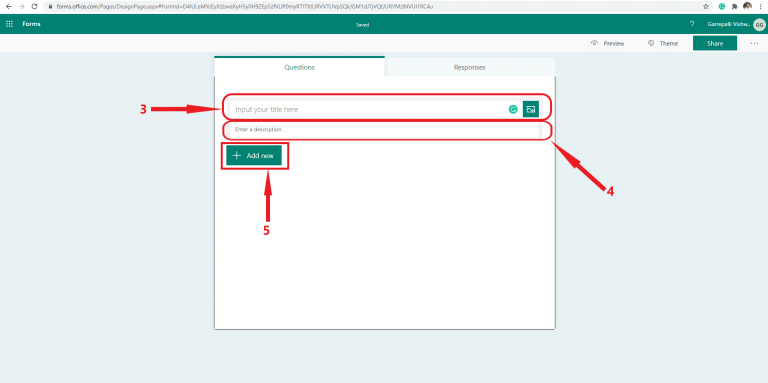Bookmark this page with star icon
The image size is (768, 383).
tap(706, 7)
